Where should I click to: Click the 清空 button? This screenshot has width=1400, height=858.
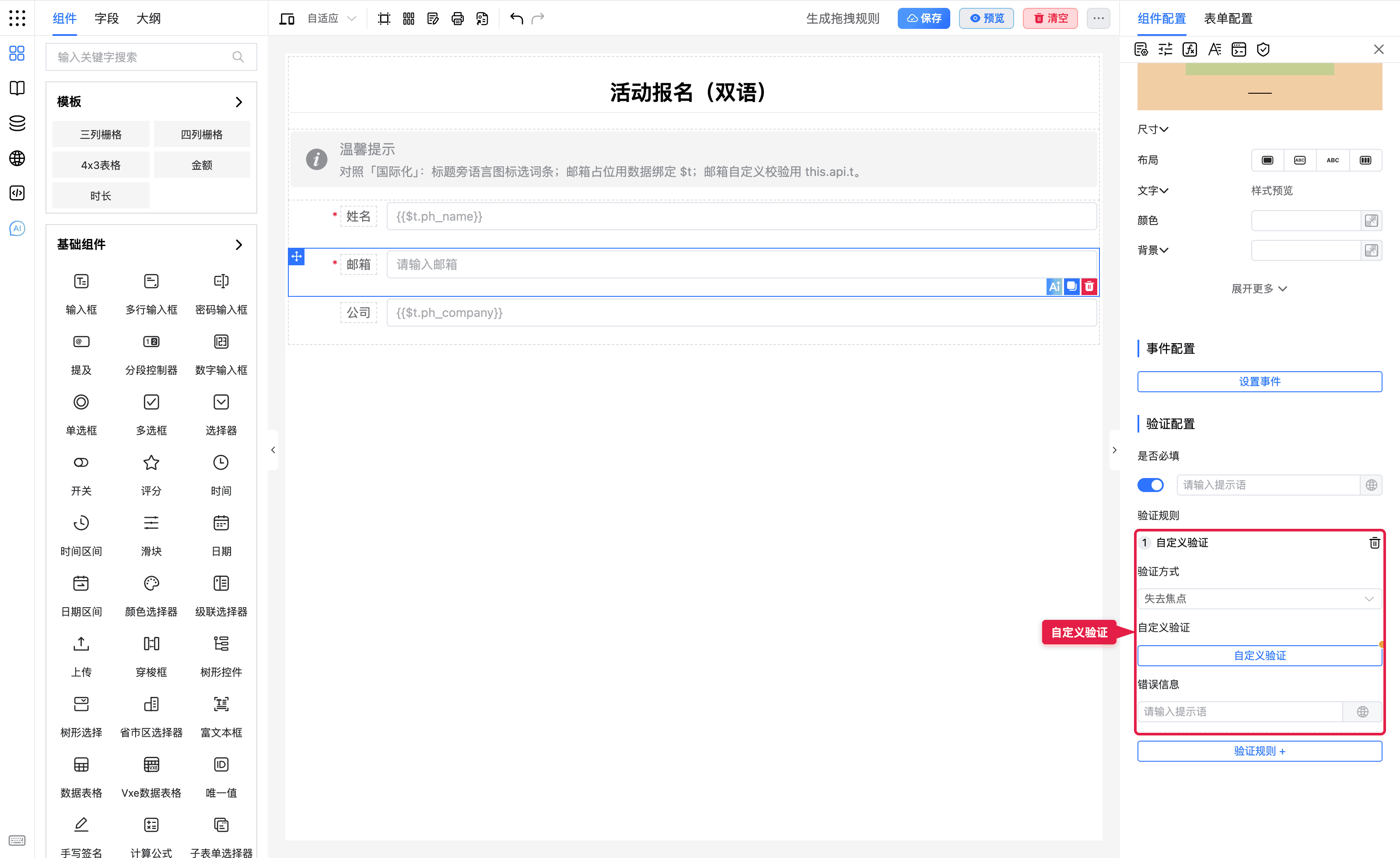coord(1050,18)
